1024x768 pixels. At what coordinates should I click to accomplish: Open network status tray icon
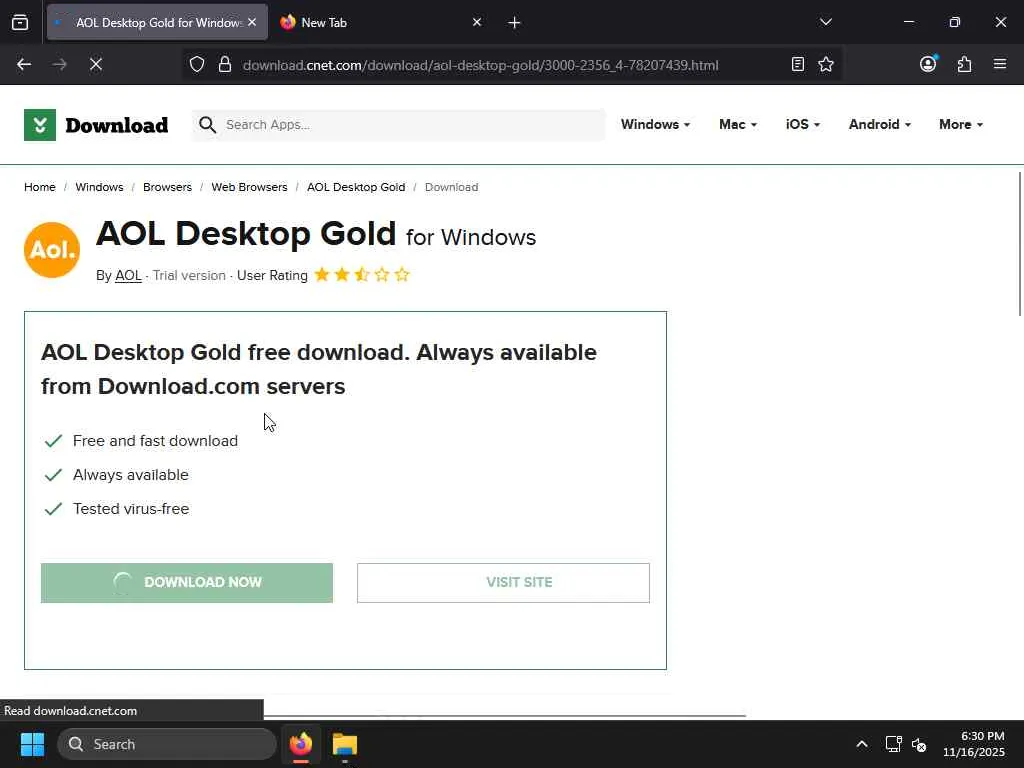coord(893,744)
